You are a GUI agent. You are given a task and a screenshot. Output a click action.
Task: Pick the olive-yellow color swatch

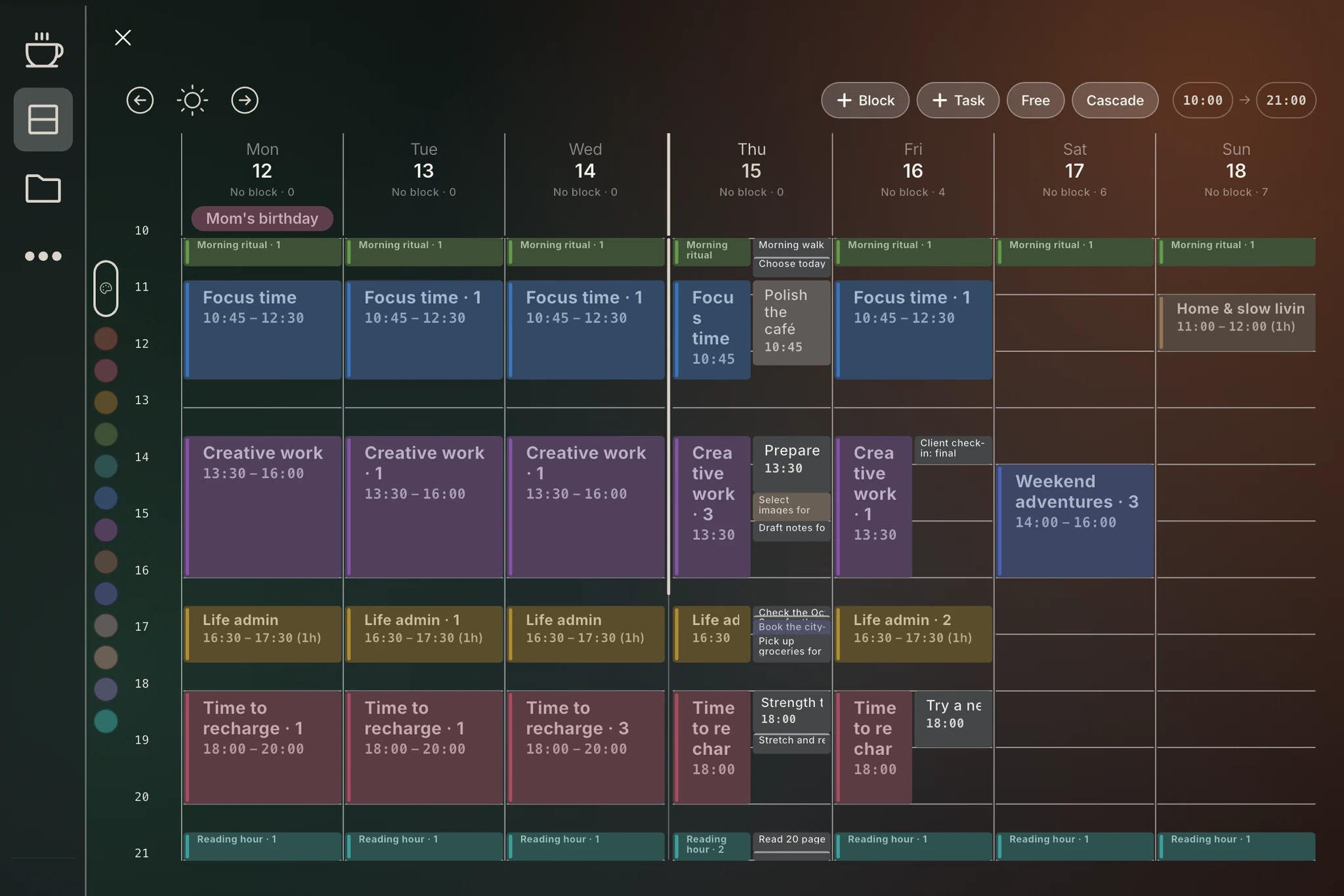point(106,402)
